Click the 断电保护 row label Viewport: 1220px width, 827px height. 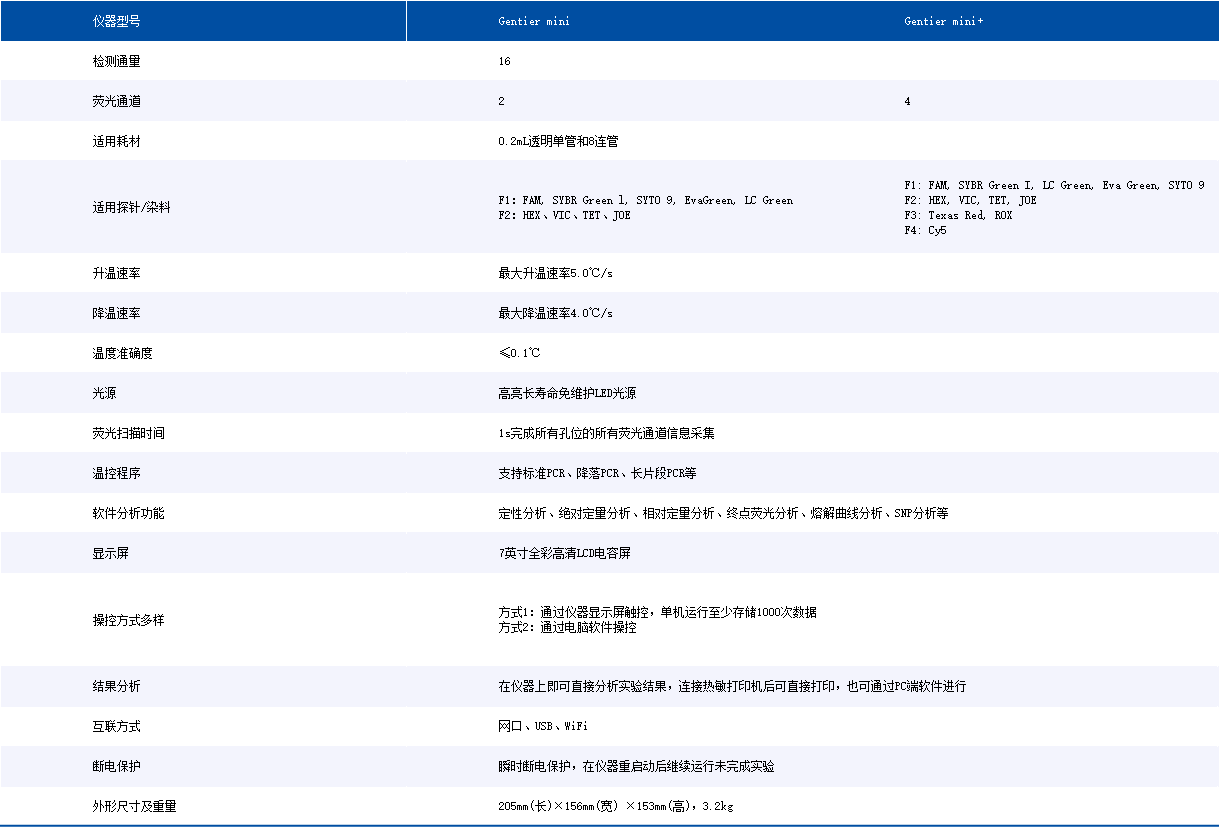116,766
